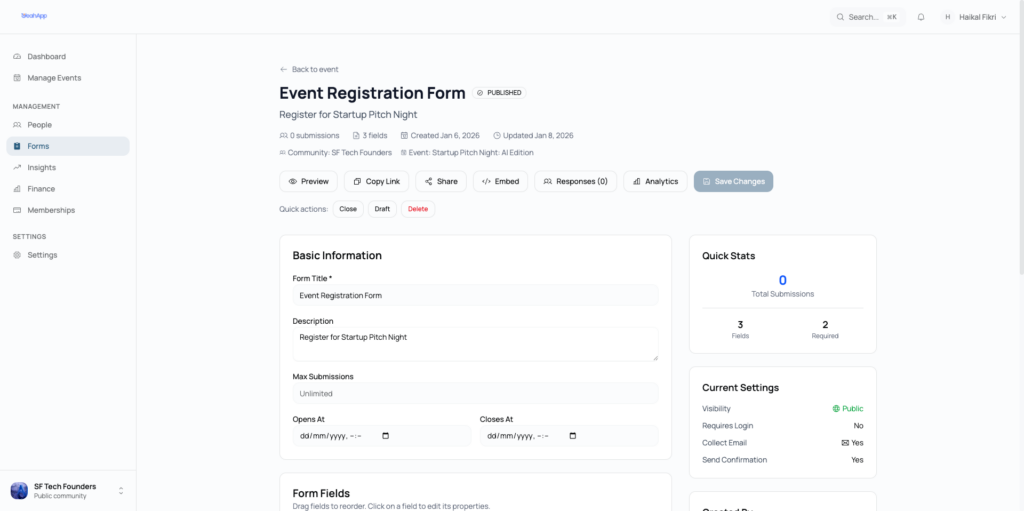
Task: Open Memberships in the sidebar
Action: [x=51, y=210]
